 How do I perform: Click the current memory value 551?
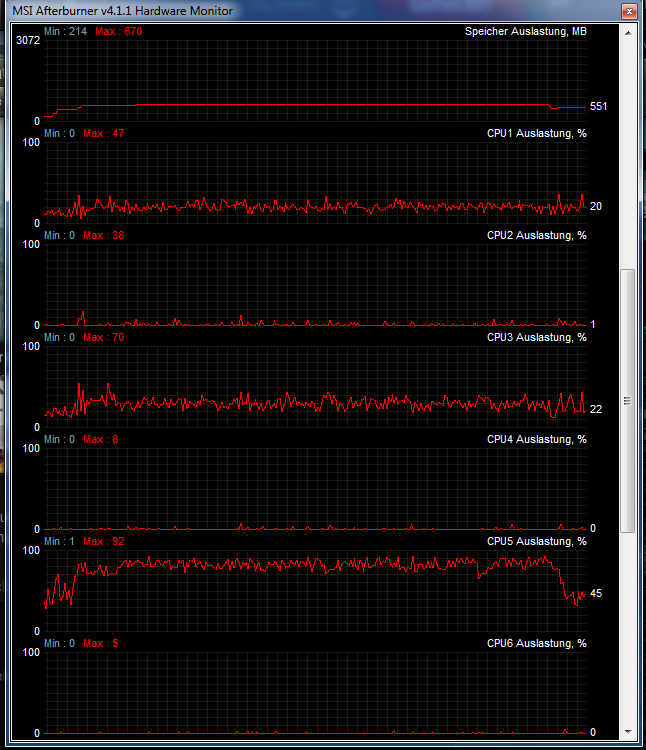click(x=598, y=106)
